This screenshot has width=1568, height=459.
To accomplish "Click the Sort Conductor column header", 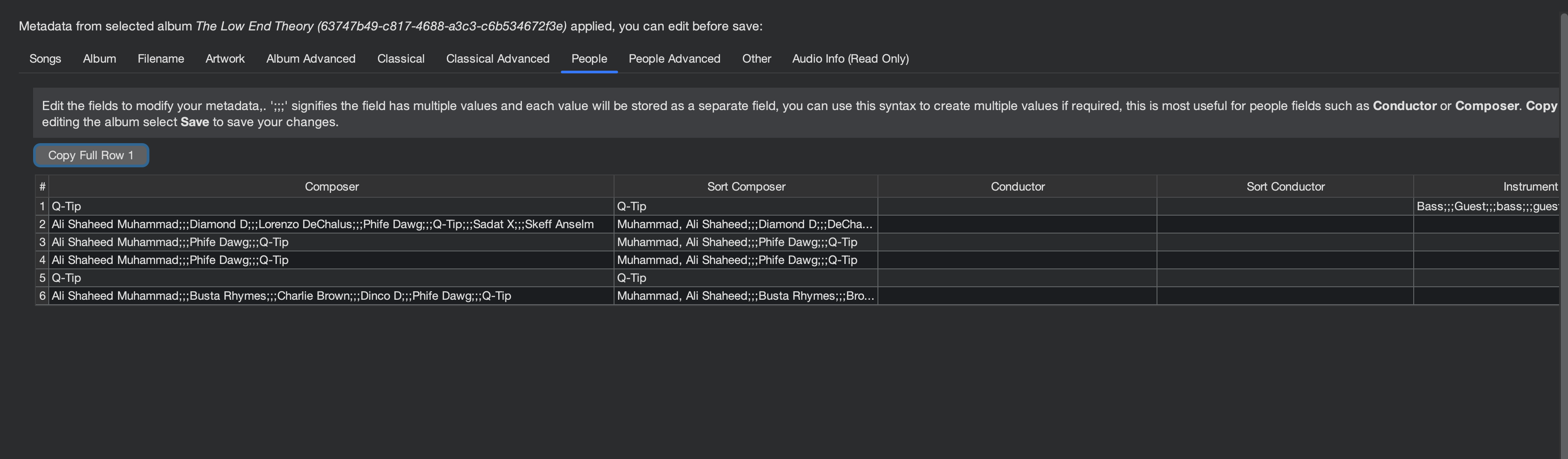I will 1285,186.
